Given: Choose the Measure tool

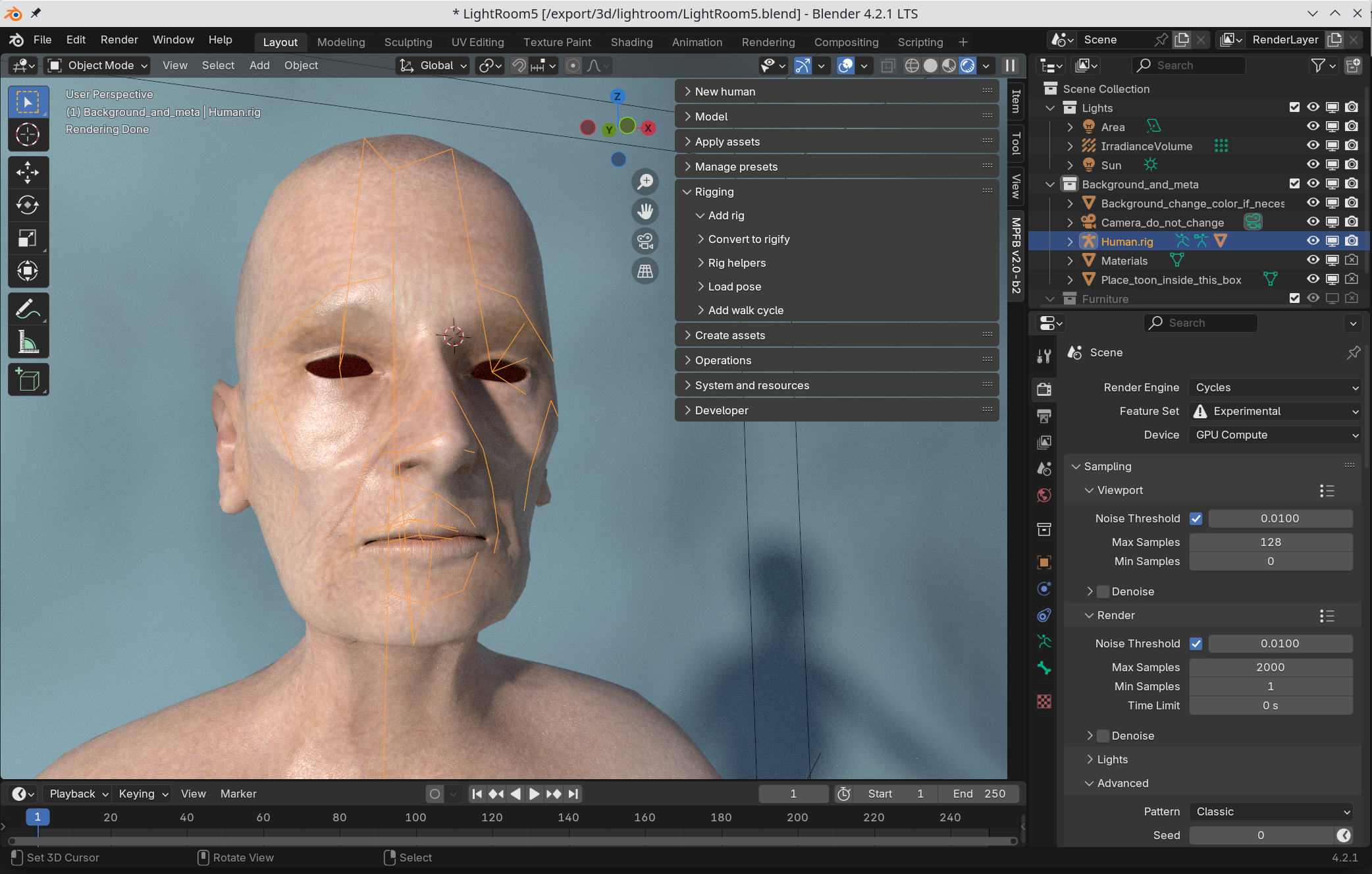Looking at the screenshot, I should pos(28,342).
